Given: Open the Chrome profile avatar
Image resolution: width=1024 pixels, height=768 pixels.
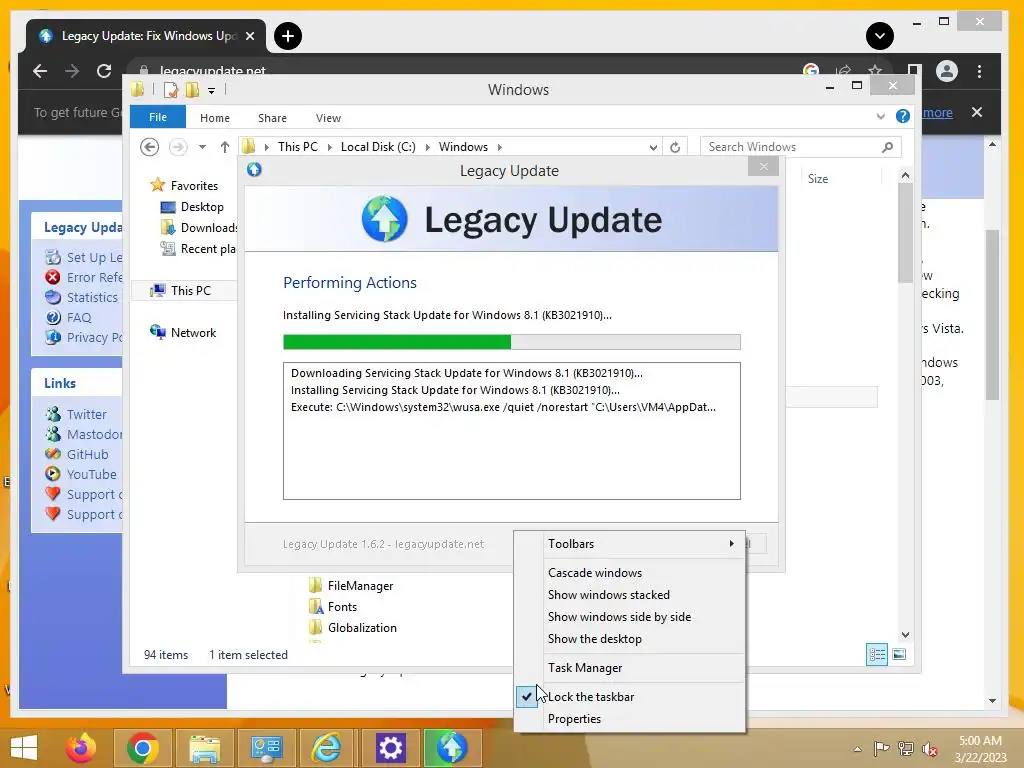Looking at the screenshot, I should coord(946,71).
